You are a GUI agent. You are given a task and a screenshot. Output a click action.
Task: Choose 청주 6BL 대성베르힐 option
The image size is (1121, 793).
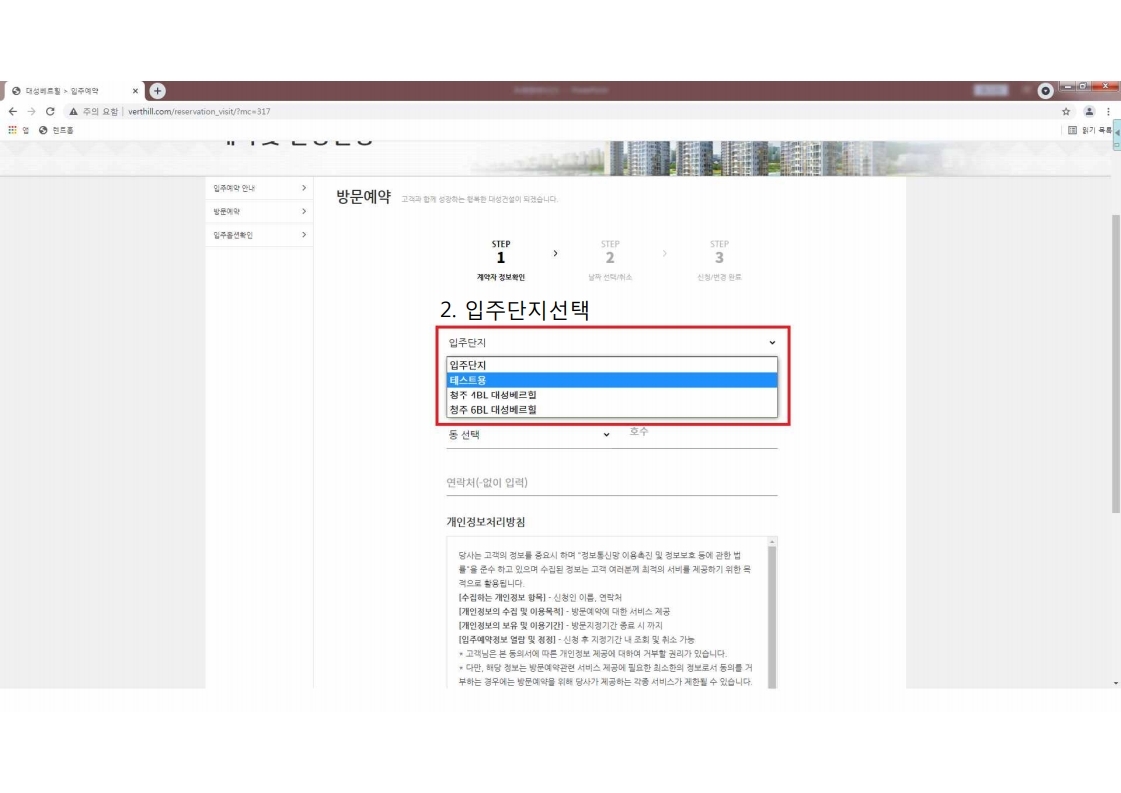(611, 409)
